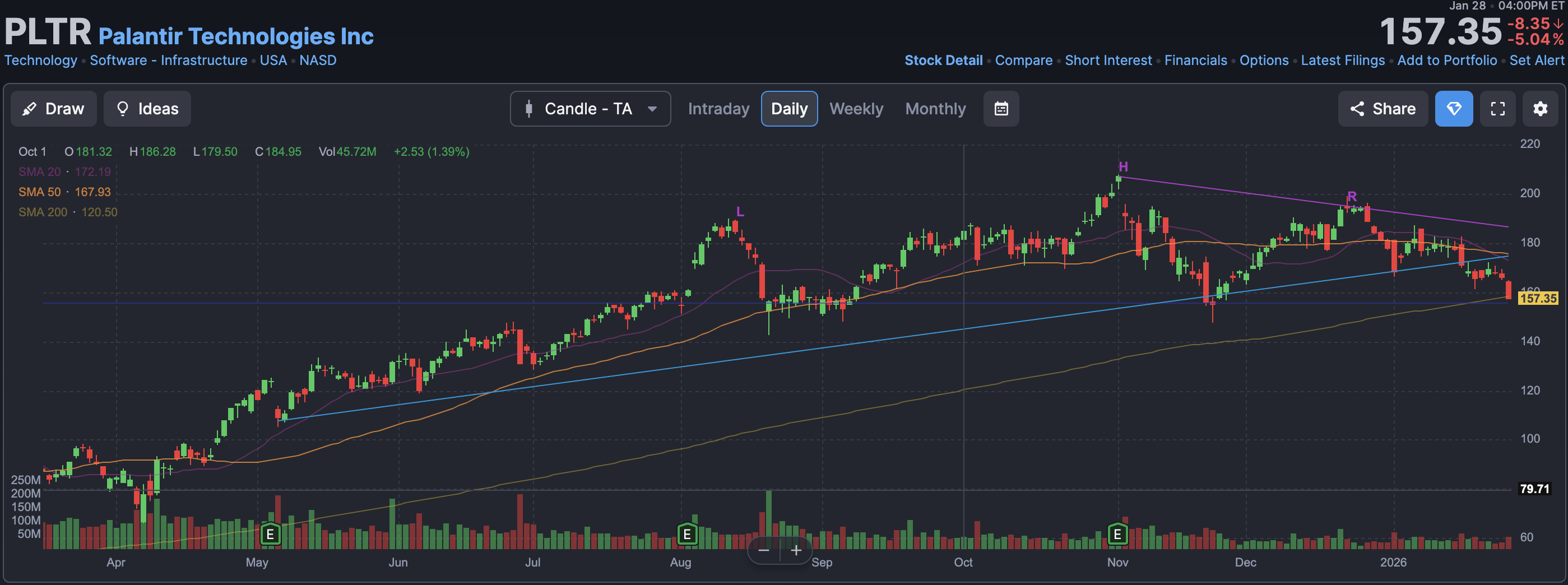Click the dropdown arrow beside Candle - TA

[652, 110]
